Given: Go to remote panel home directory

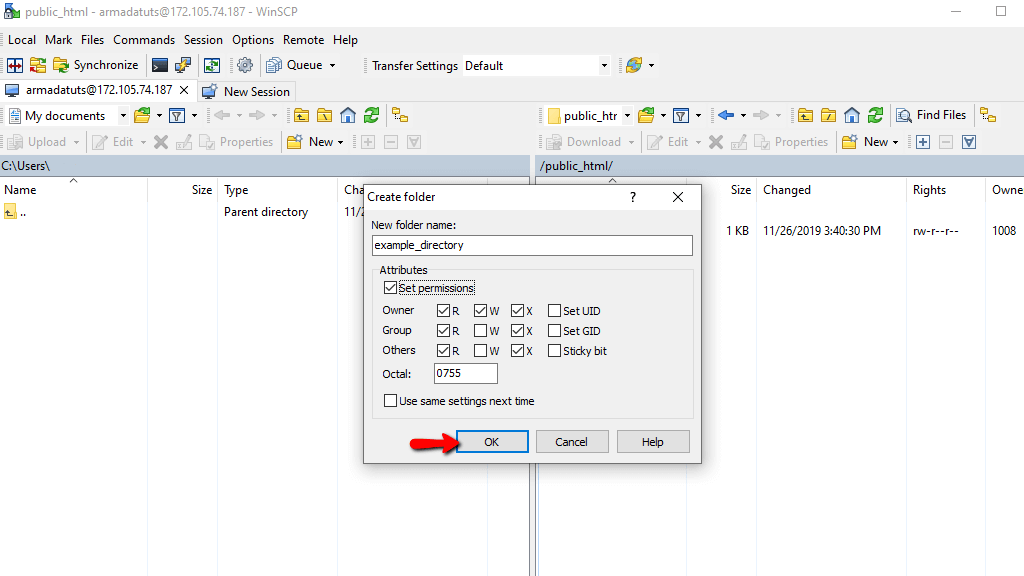Looking at the screenshot, I should pos(852,116).
